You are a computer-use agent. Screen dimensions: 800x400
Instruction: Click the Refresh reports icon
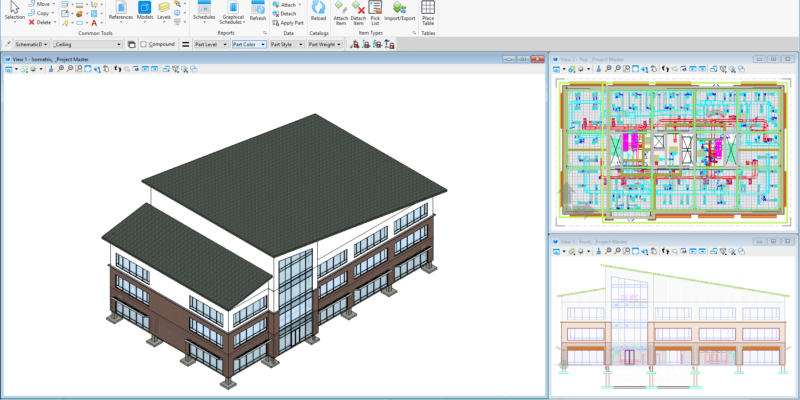point(258,11)
